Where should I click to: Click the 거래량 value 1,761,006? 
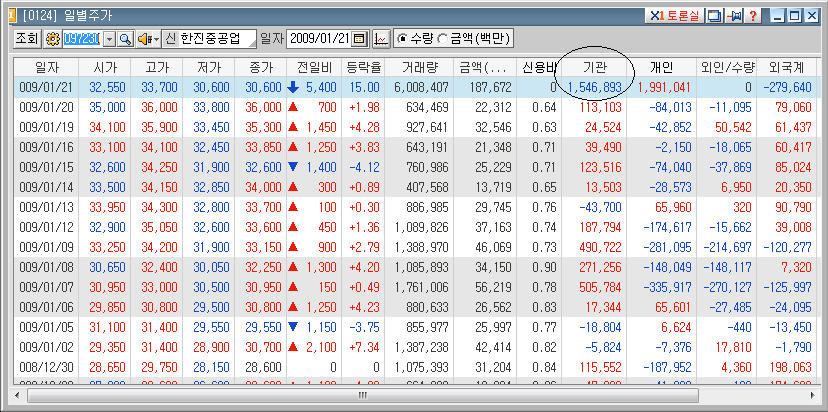pyautogui.click(x=421, y=287)
